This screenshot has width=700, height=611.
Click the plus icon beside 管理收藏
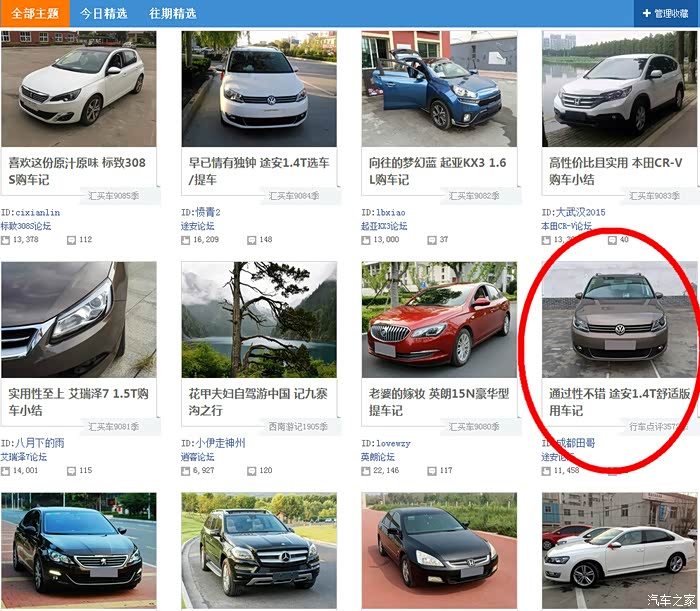point(645,14)
